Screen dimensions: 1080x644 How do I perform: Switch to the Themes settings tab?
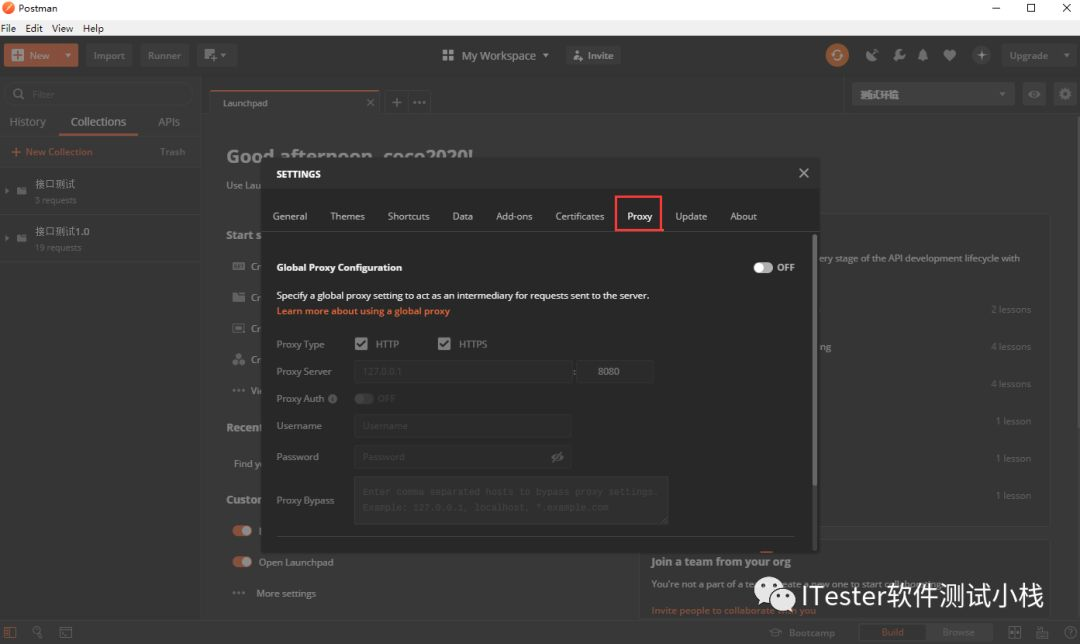tap(347, 216)
